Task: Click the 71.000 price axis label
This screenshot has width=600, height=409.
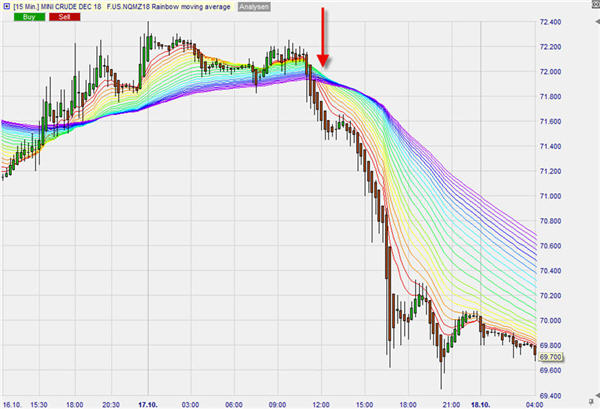Action: pyautogui.click(x=550, y=196)
